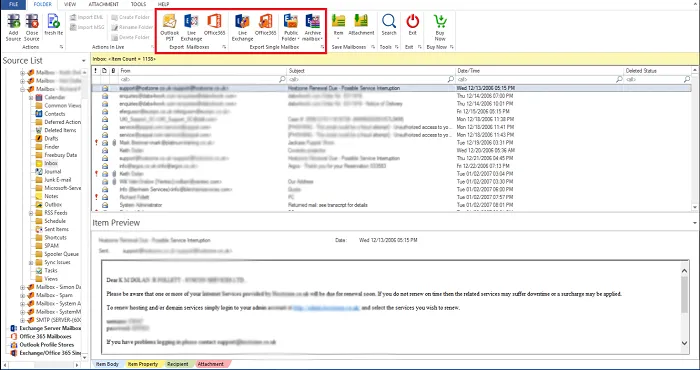The height and width of the screenshot is (370, 700).
Task: Click Live Exchange in Export Single Mailbox group
Action: [x=242, y=28]
